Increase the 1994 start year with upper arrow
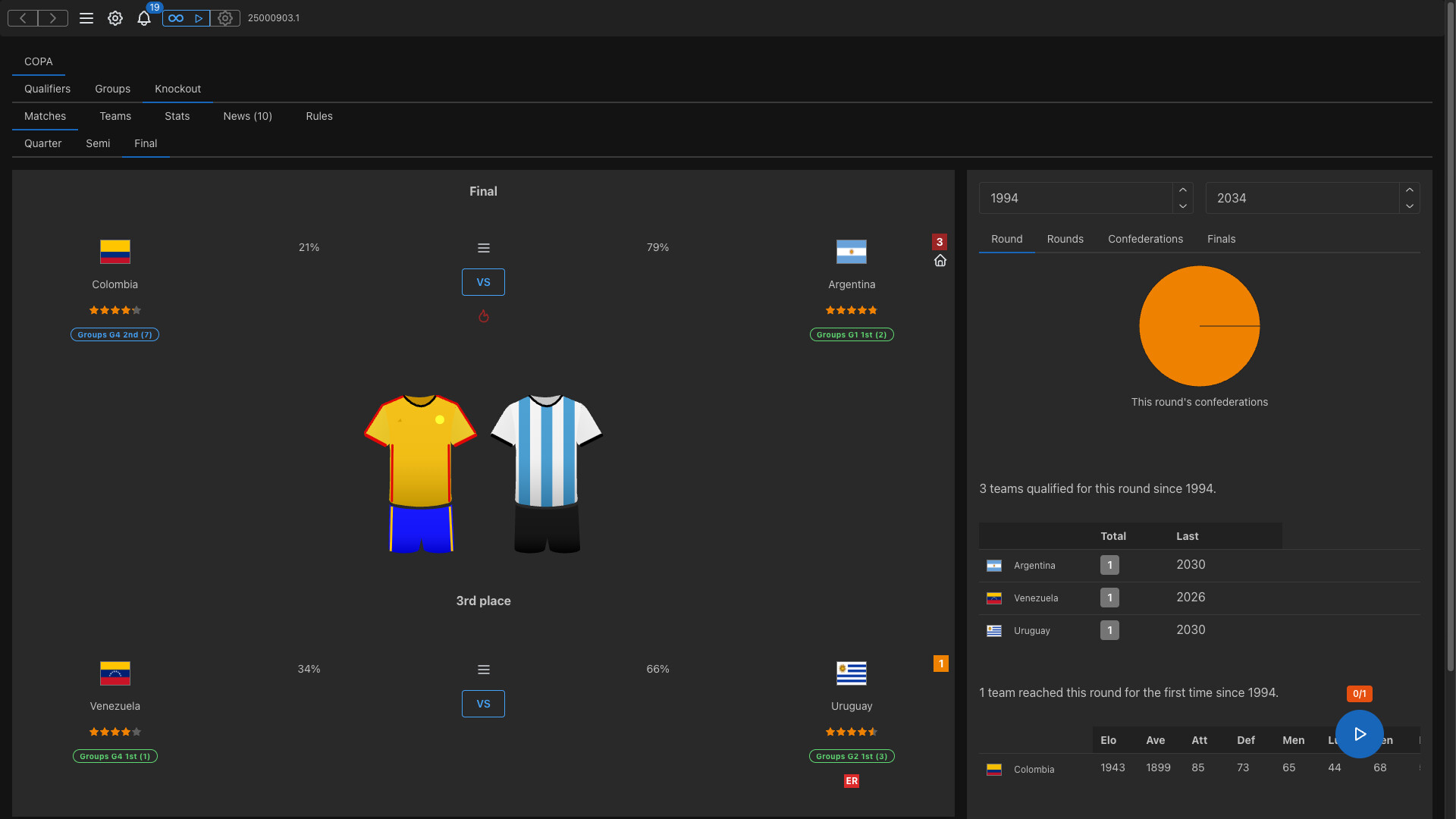Viewport: 1456px width, 819px height. pos(1182,190)
